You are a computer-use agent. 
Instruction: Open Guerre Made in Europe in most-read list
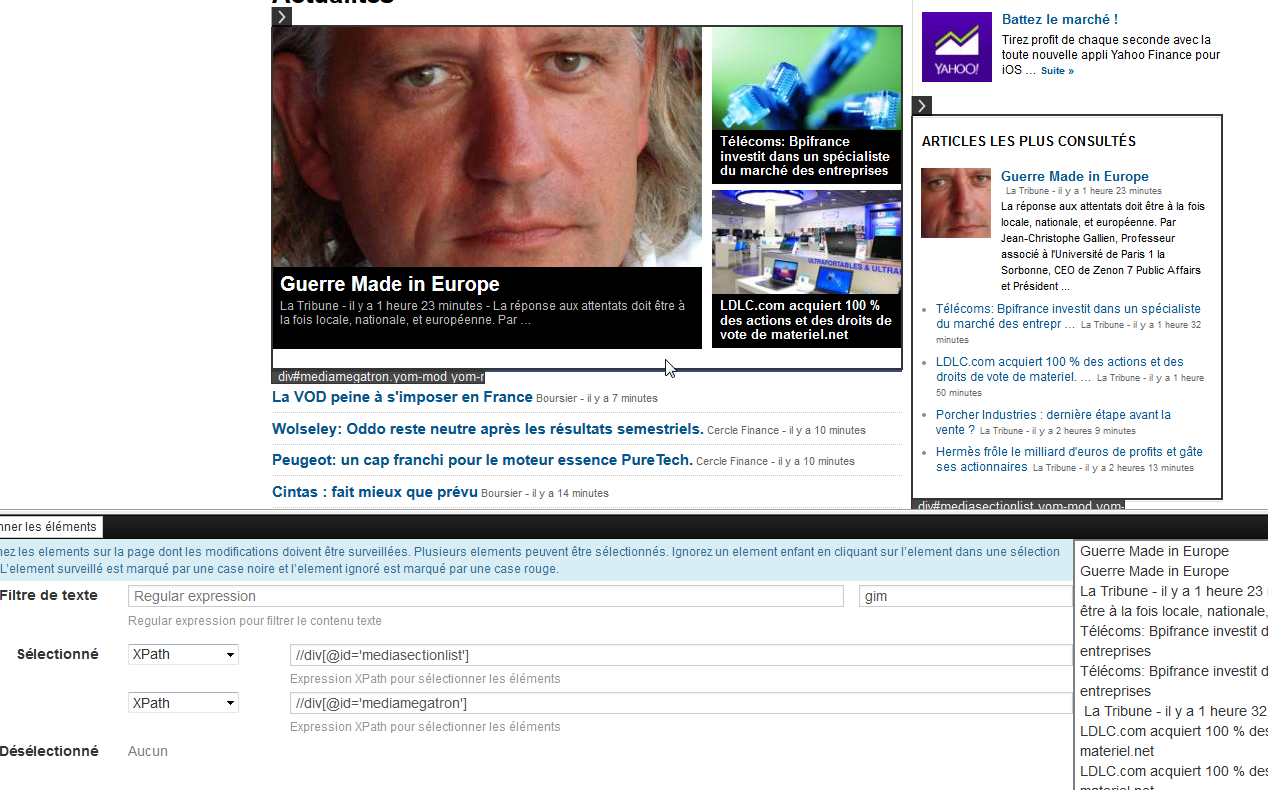pyautogui.click(x=1075, y=176)
